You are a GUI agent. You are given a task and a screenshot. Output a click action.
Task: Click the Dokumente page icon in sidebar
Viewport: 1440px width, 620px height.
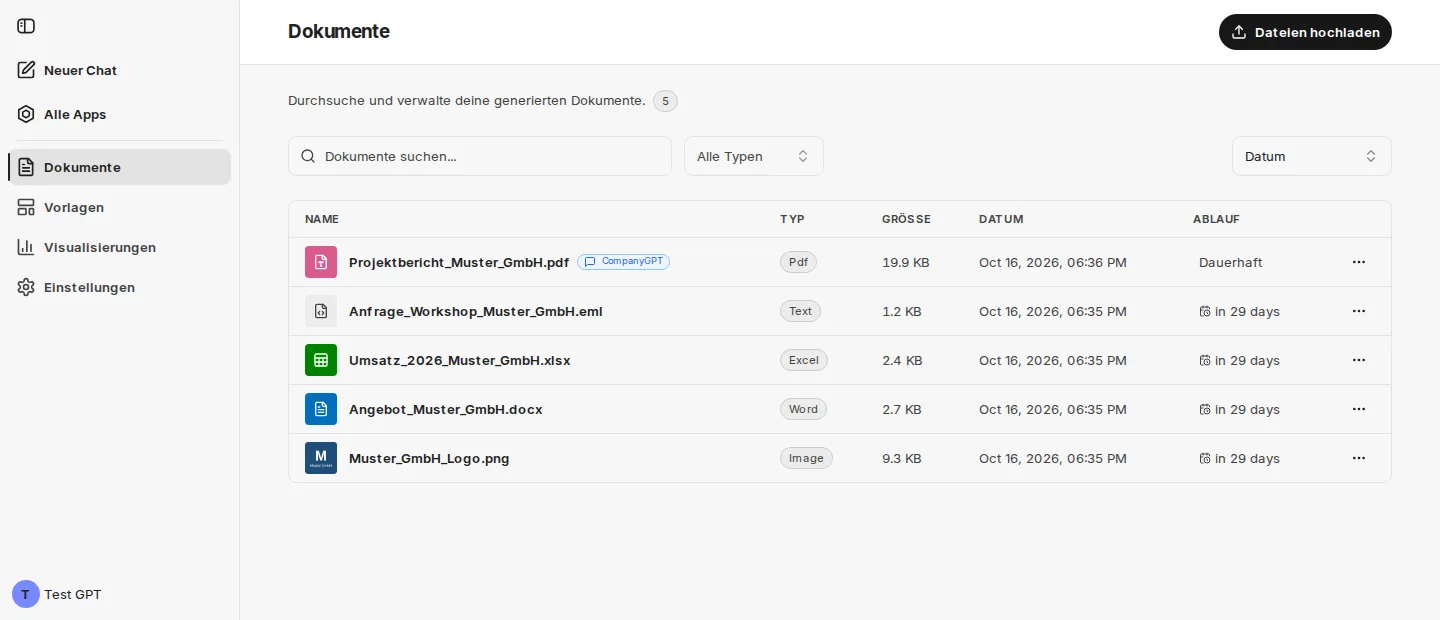26,167
